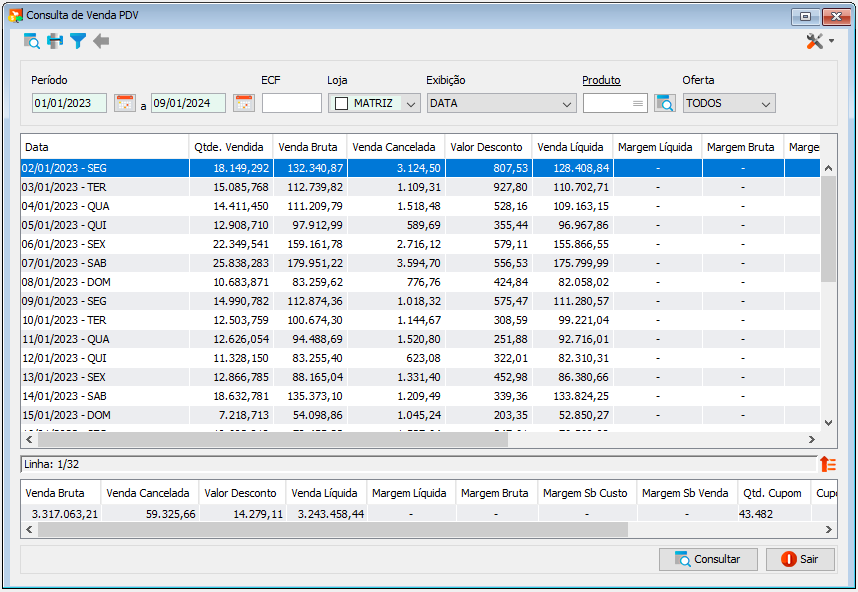Follow the Produto link label
The height and width of the screenshot is (592, 858).
[601, 80]
